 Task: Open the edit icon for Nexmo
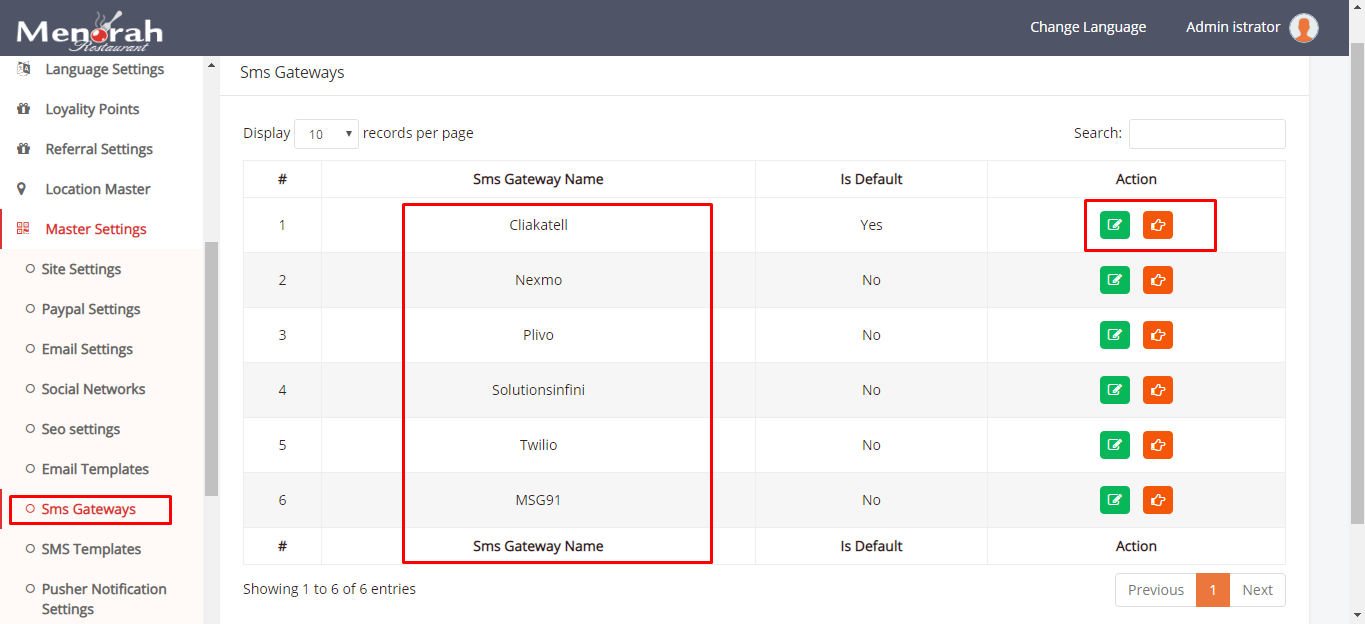click(1114, 280)
